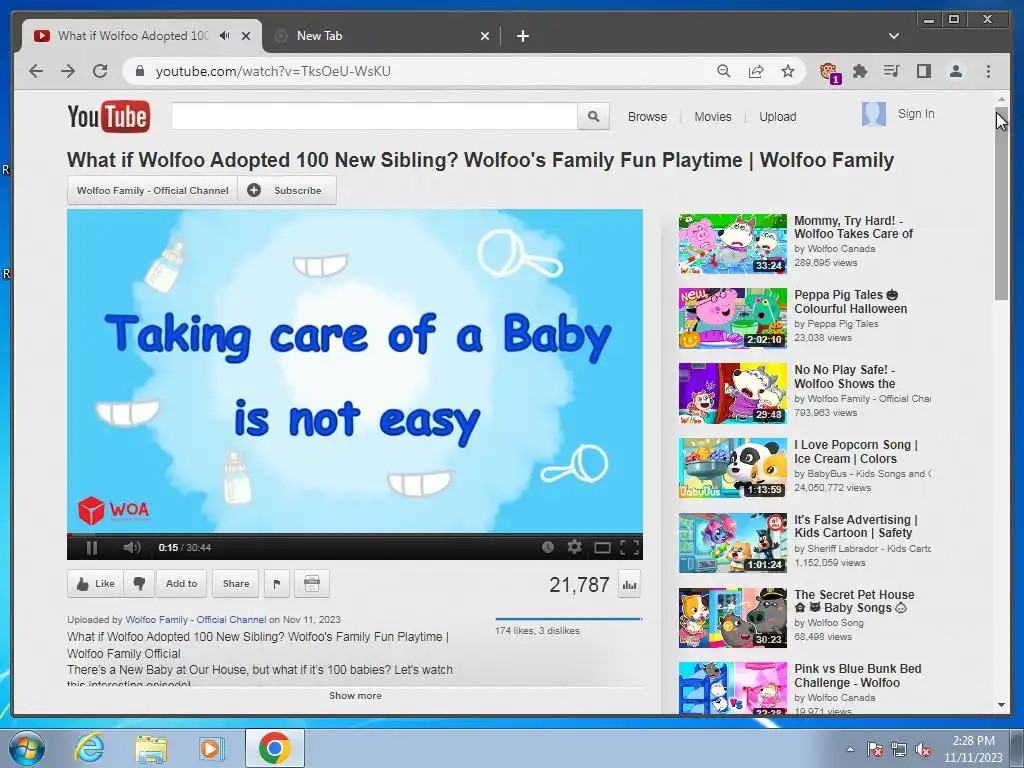Open the media control icon in toolbar
1024x768 pixels.
pyautogui.click(x=891, y=71)
